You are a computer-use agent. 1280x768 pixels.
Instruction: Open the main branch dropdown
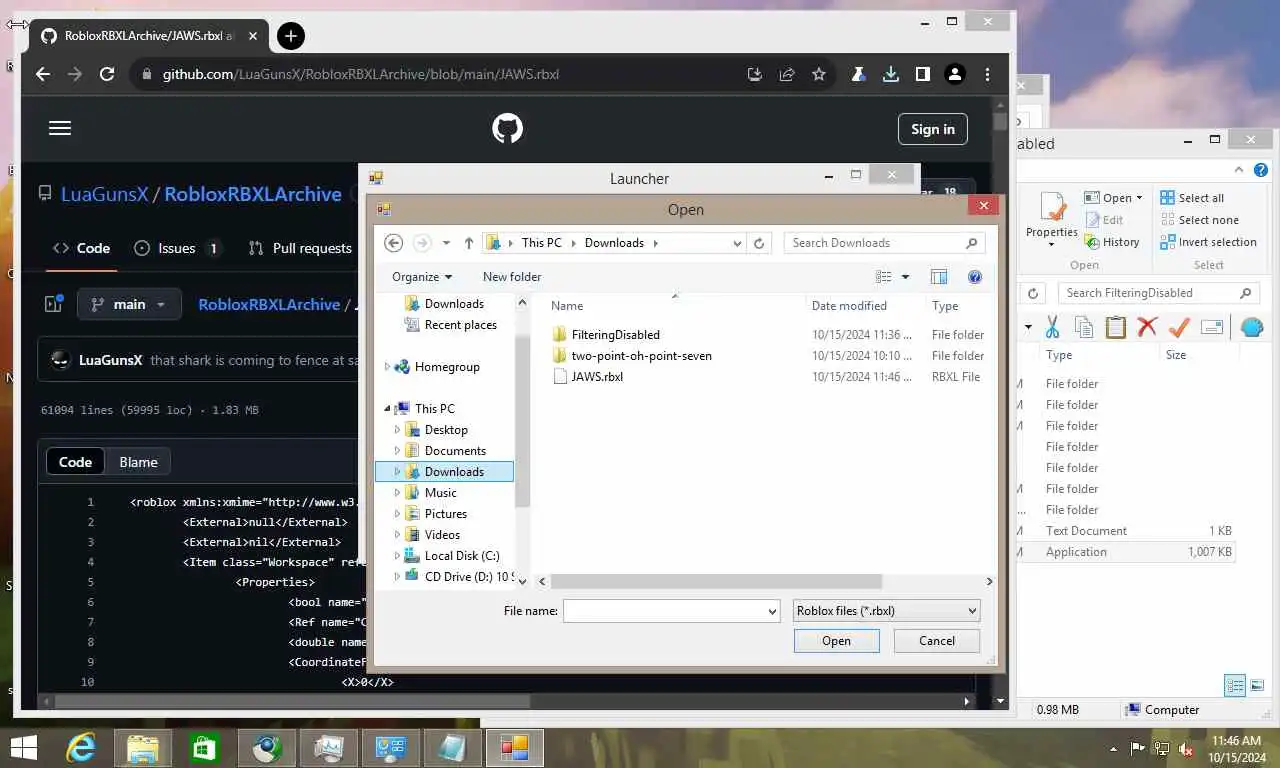click(129, 304)
